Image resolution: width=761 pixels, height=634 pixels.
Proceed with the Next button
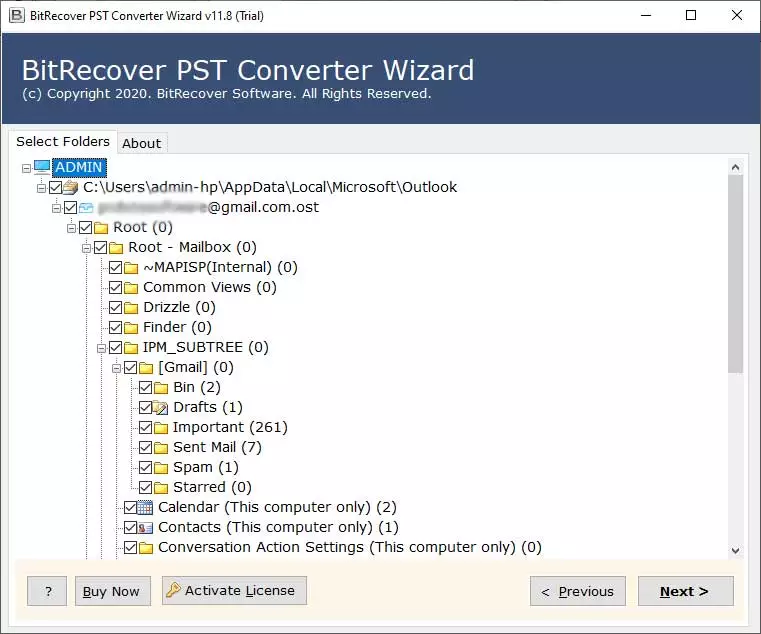[685, 591]
